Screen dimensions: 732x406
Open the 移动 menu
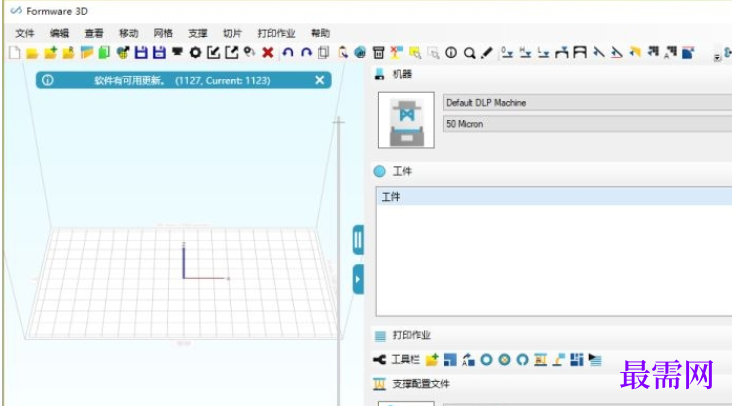pyautogui.click(x=129, y=33)
